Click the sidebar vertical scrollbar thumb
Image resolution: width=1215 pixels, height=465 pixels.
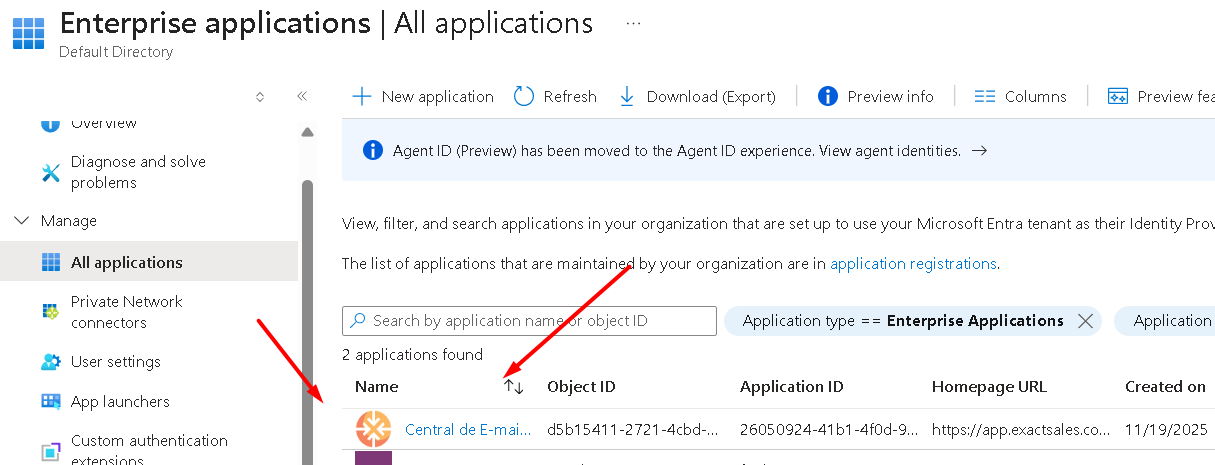tap(307, 322)
